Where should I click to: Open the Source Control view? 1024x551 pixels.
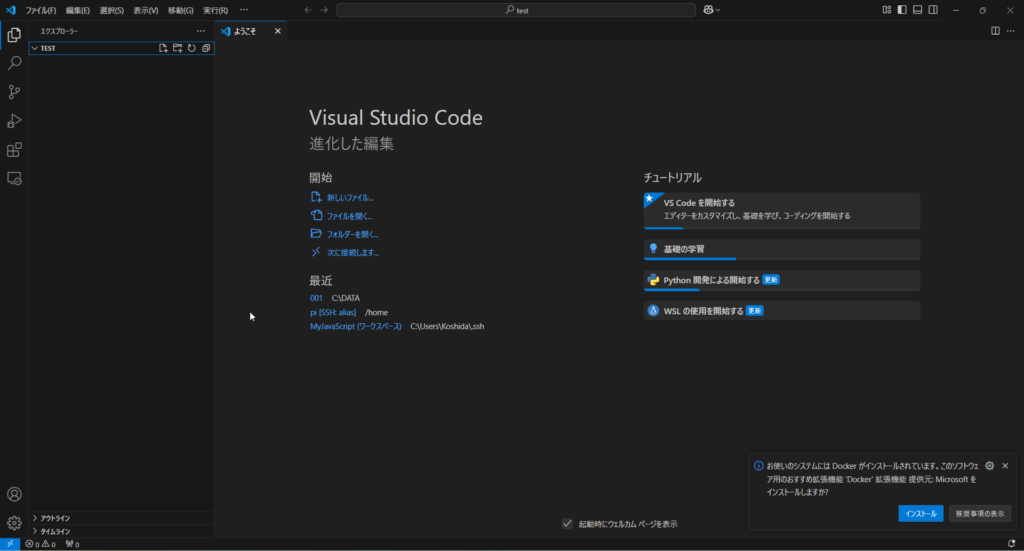(14, 92)
